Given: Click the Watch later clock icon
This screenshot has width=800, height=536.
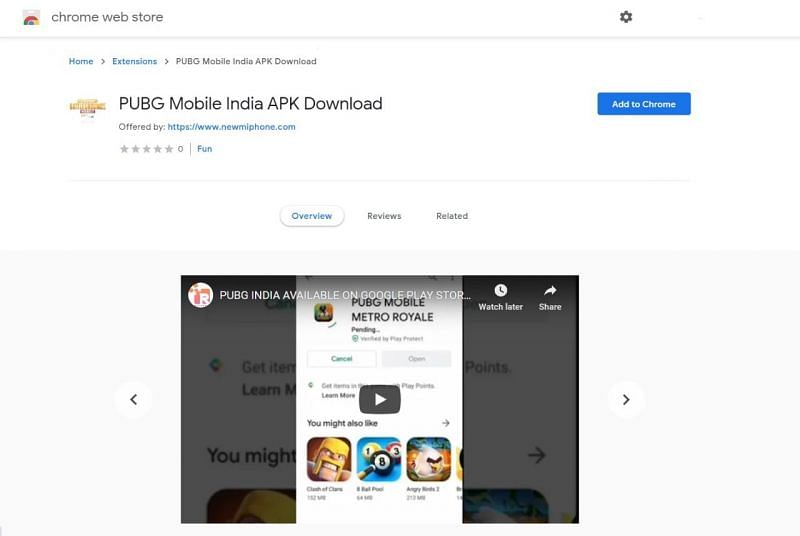Looking at the screenshot, I should click(501, 290).
